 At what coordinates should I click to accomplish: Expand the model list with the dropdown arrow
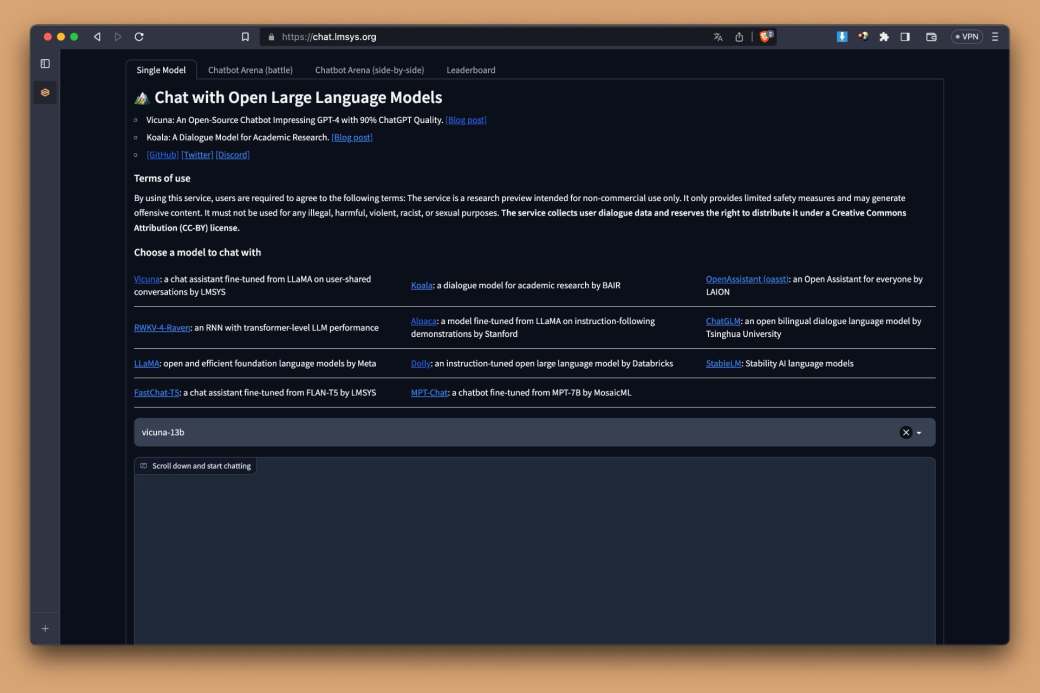(919, 433)
